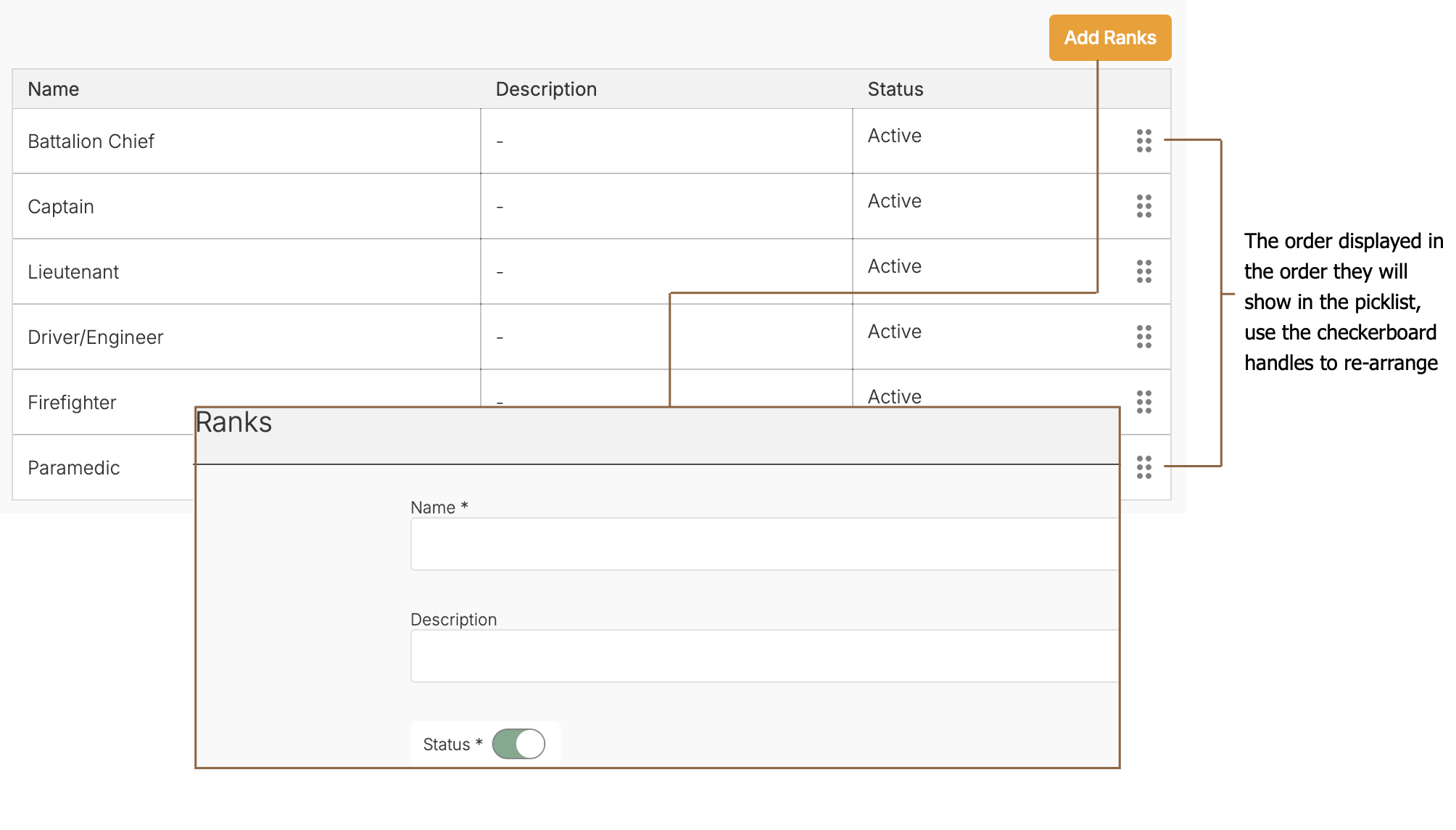
Task: Click Captain row's reorder handle icon
Action: [x=1143, y=206]
